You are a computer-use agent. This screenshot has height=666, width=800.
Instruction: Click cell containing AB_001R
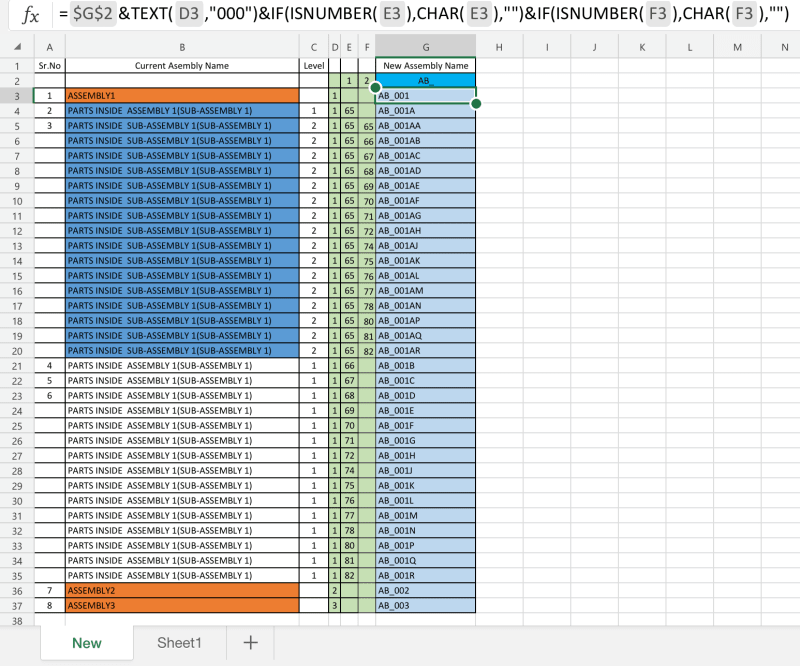point(426,575)
